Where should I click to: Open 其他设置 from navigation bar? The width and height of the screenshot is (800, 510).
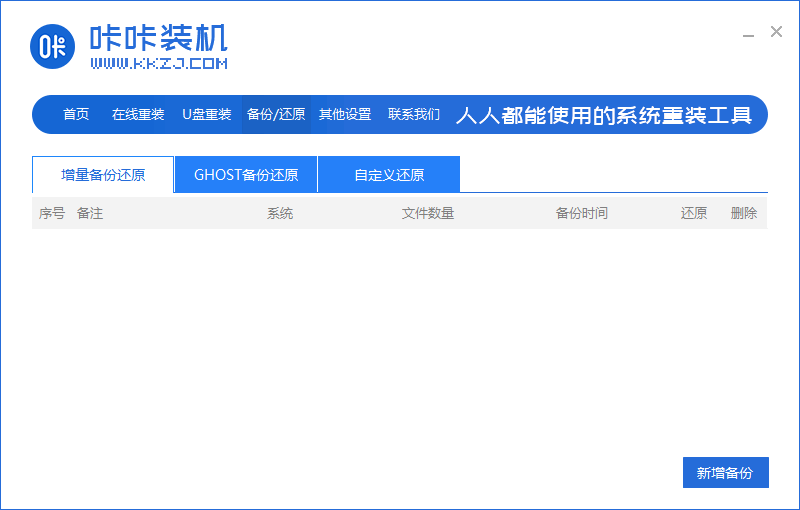345,114
